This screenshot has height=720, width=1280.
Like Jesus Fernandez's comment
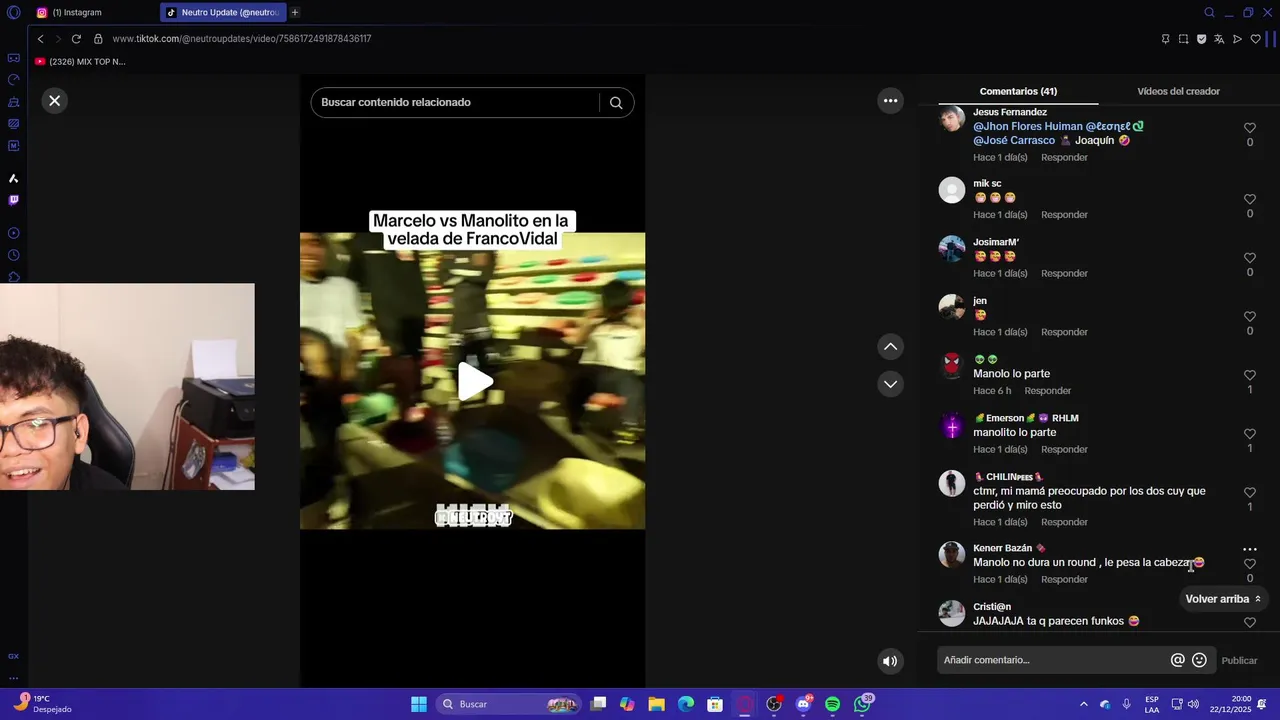pos(1250,128)
